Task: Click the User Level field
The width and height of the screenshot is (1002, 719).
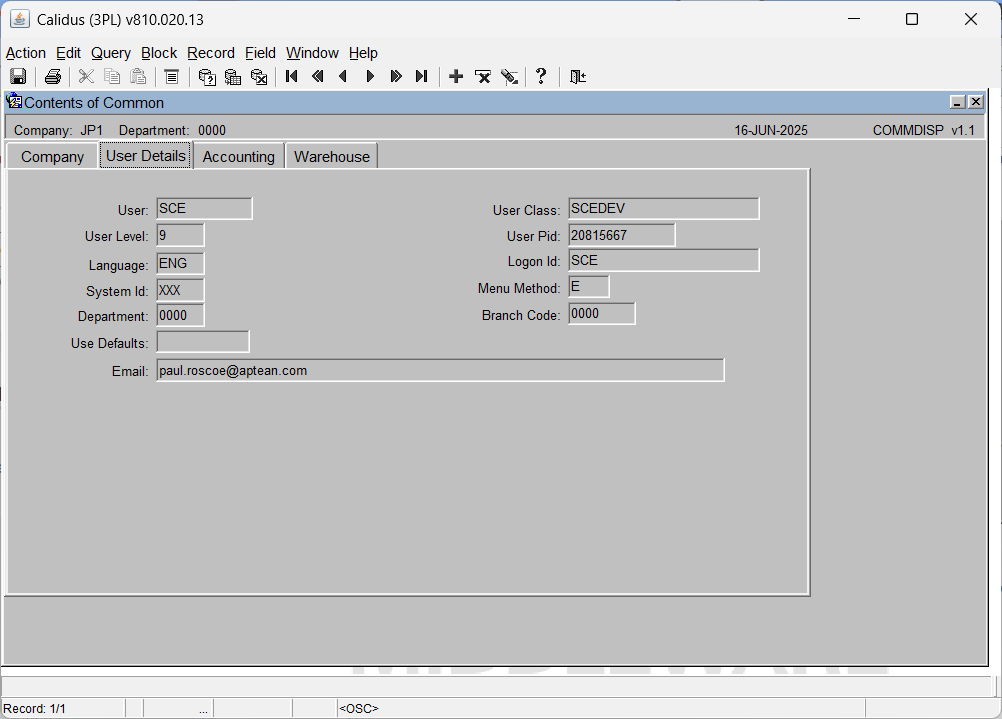Action: tap(180, 235)
